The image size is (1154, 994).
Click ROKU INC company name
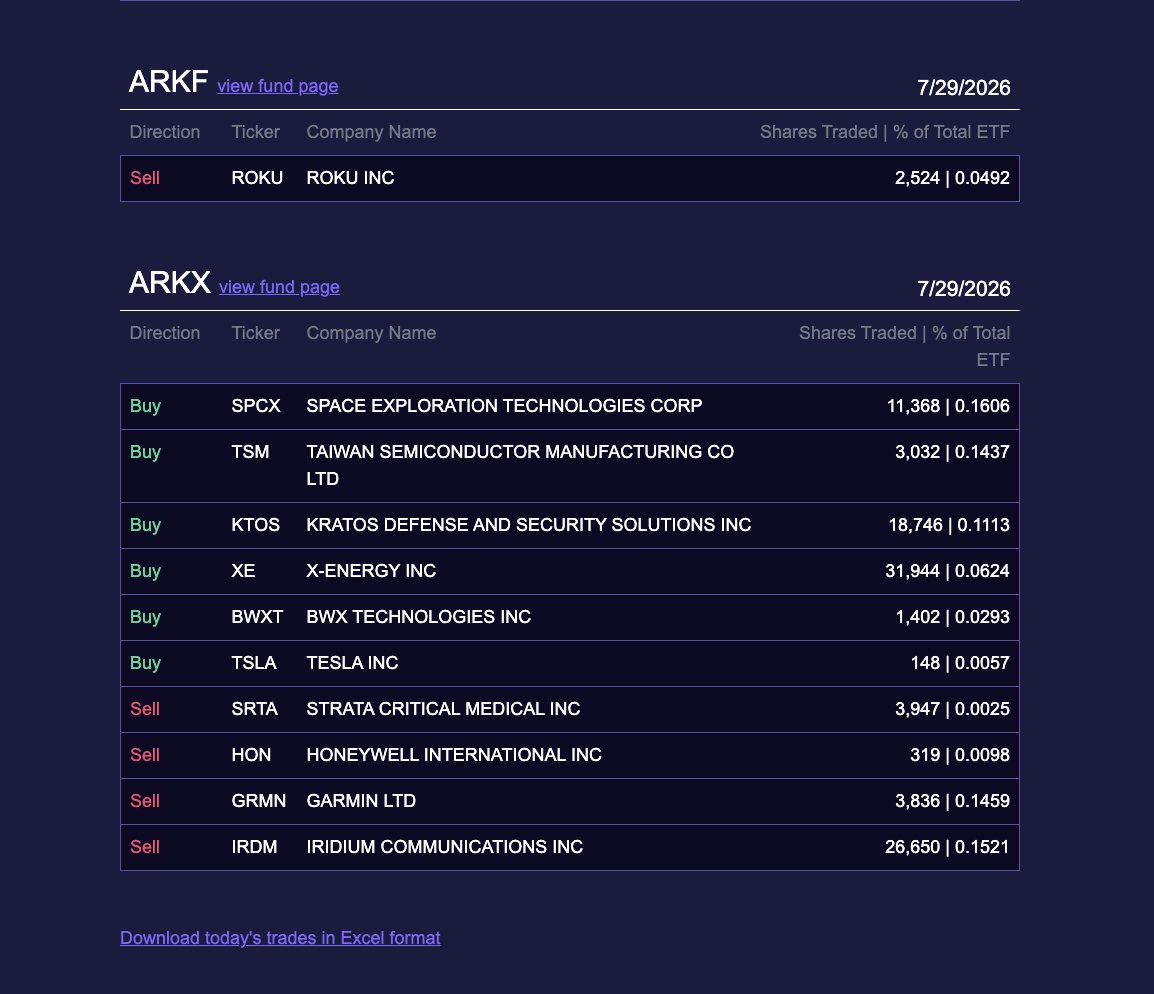pos(350,178)
